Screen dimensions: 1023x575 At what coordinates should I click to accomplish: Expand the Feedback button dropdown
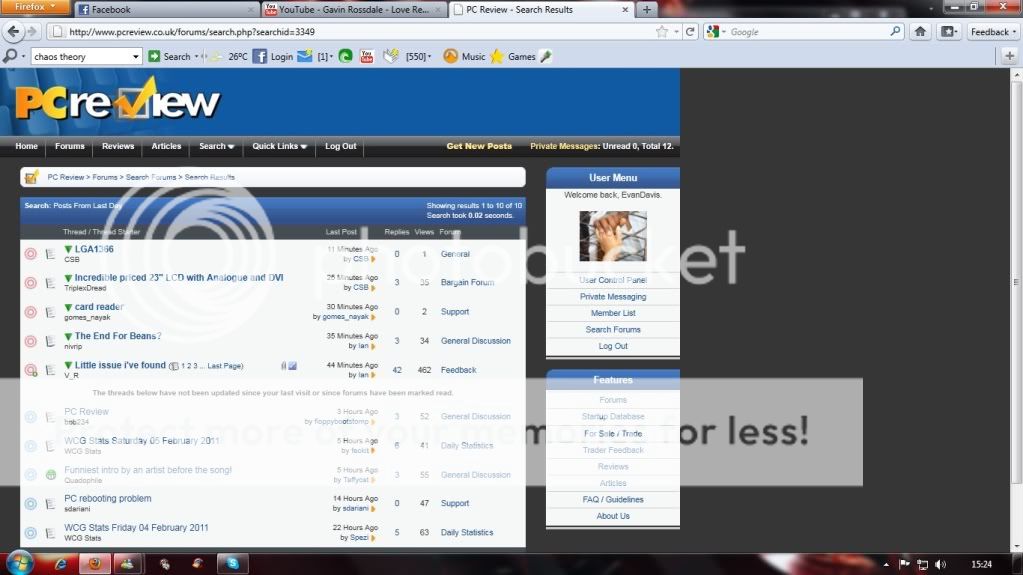coord(1015,32)
